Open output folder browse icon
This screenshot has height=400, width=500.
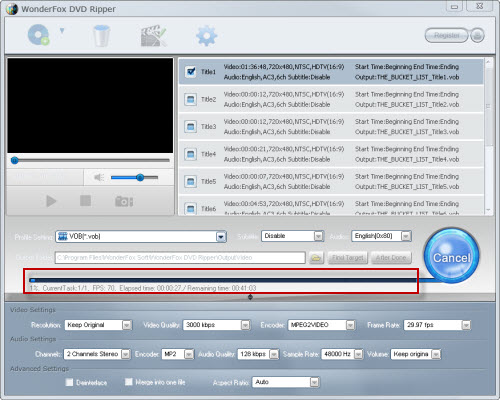(316, 258)
